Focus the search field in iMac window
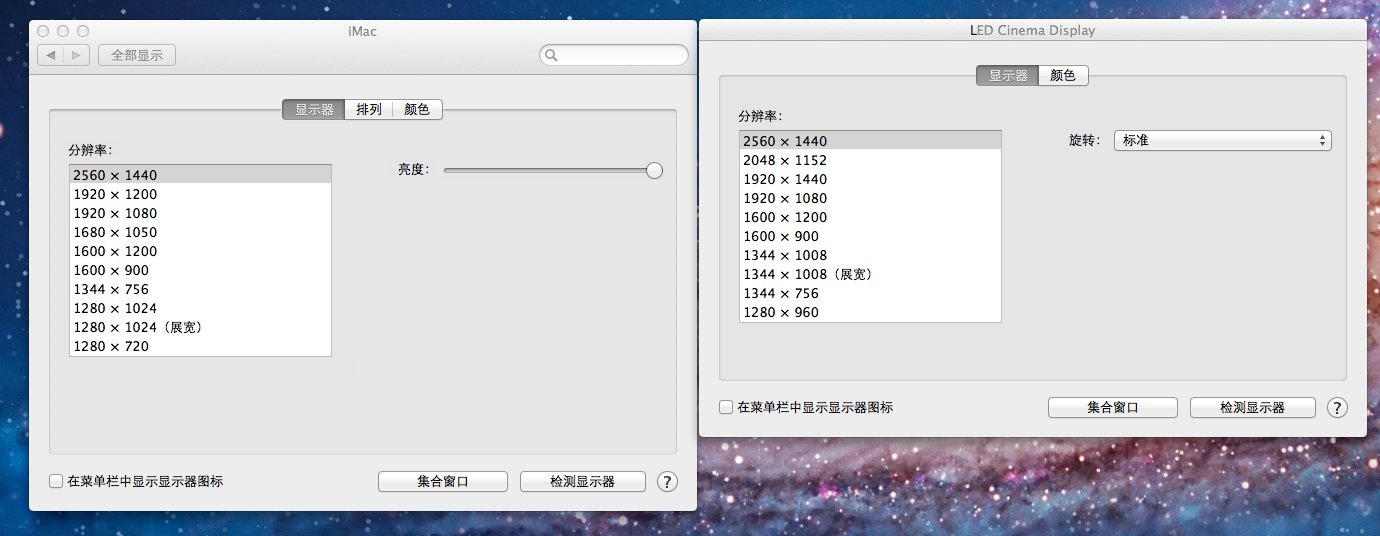1380x536 pixels. 614,55
